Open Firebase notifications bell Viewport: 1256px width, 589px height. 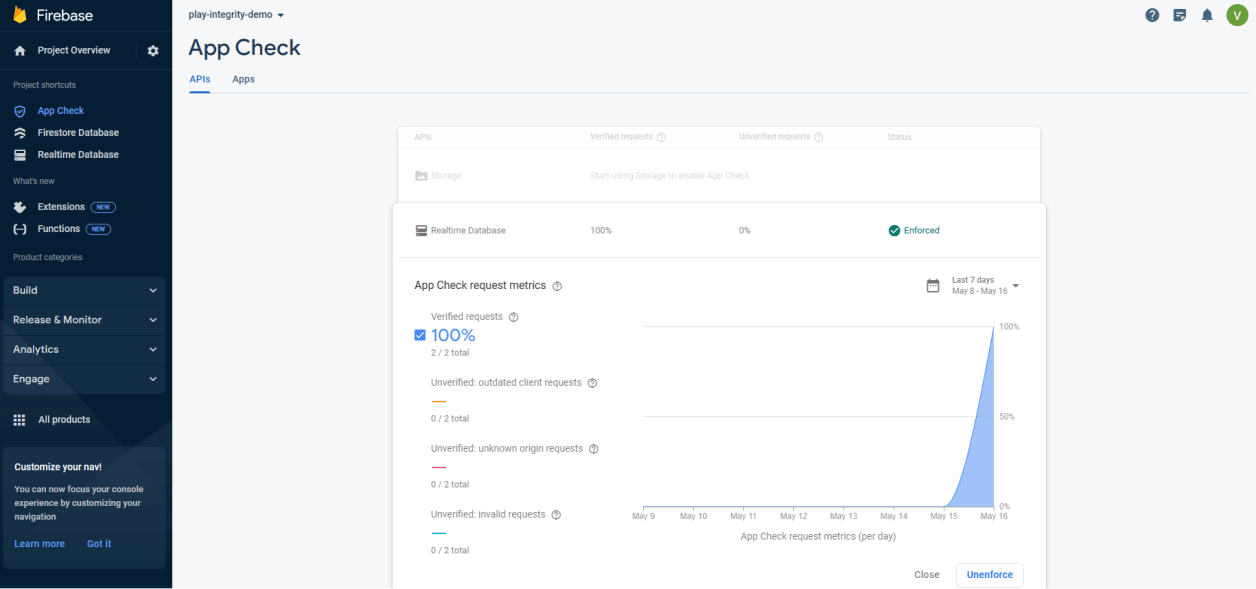click(x=1207, y=15)
